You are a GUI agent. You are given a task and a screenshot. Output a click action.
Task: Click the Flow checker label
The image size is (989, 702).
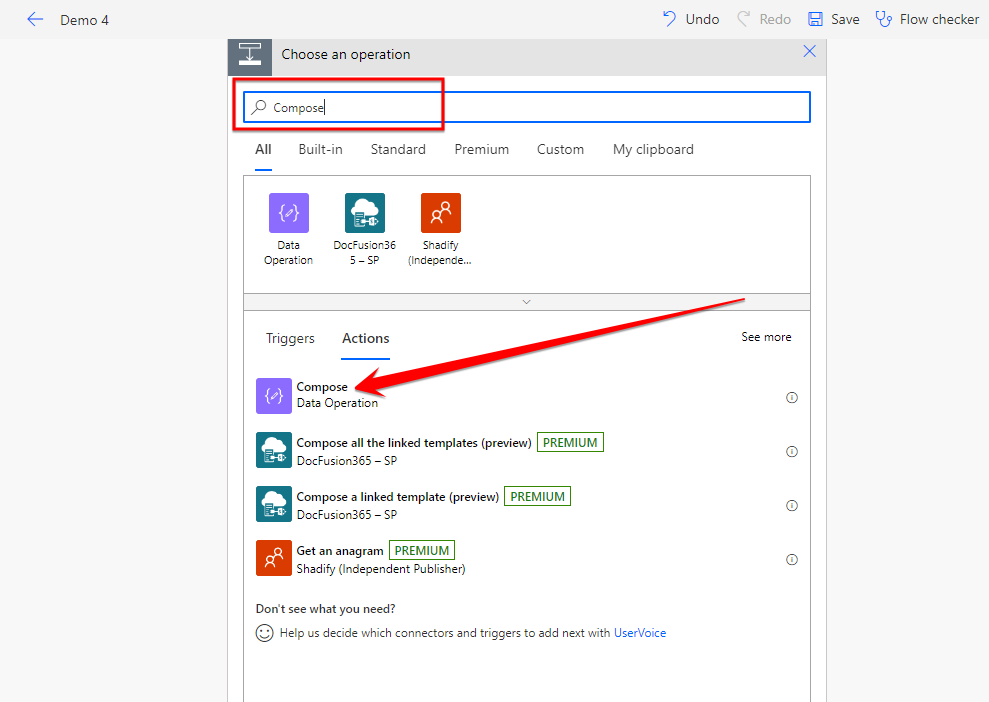pos(939,20)
